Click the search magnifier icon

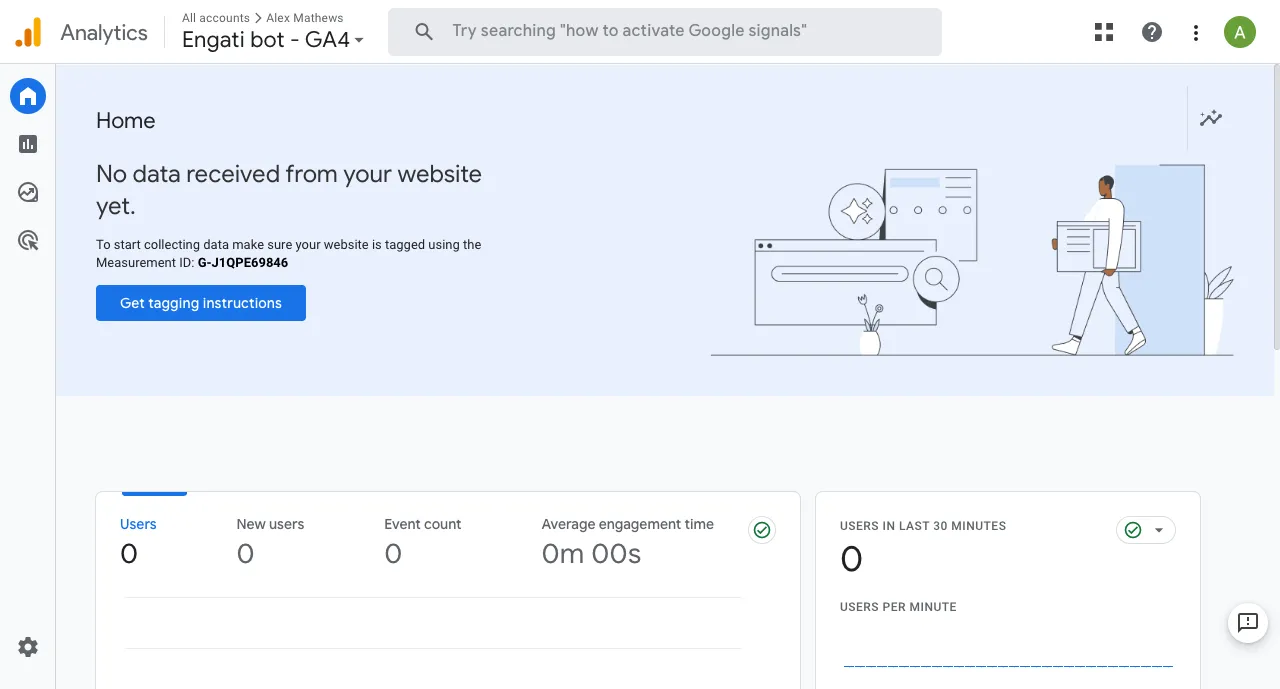point(424,32)
